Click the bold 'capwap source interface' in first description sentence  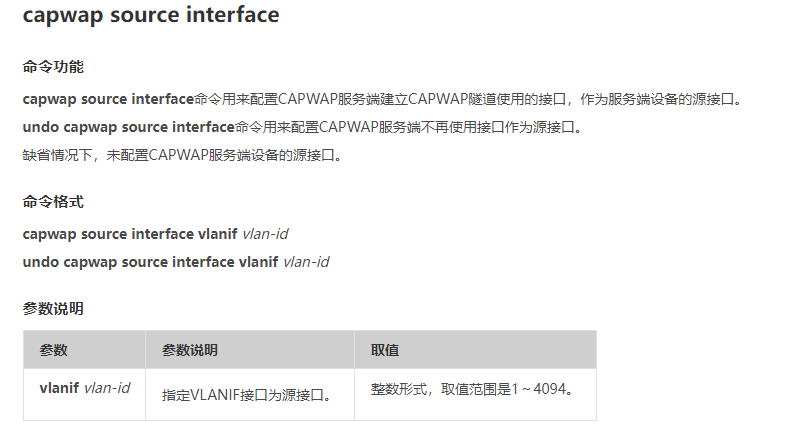(107, 99)
